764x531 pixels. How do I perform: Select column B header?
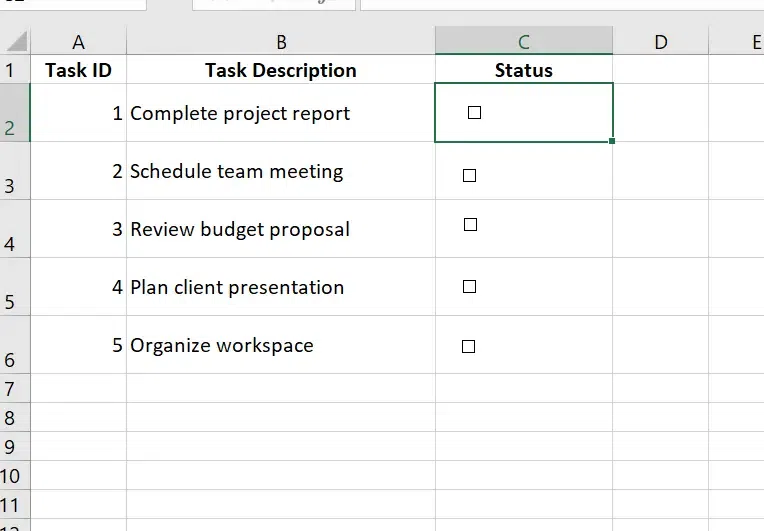281,42
